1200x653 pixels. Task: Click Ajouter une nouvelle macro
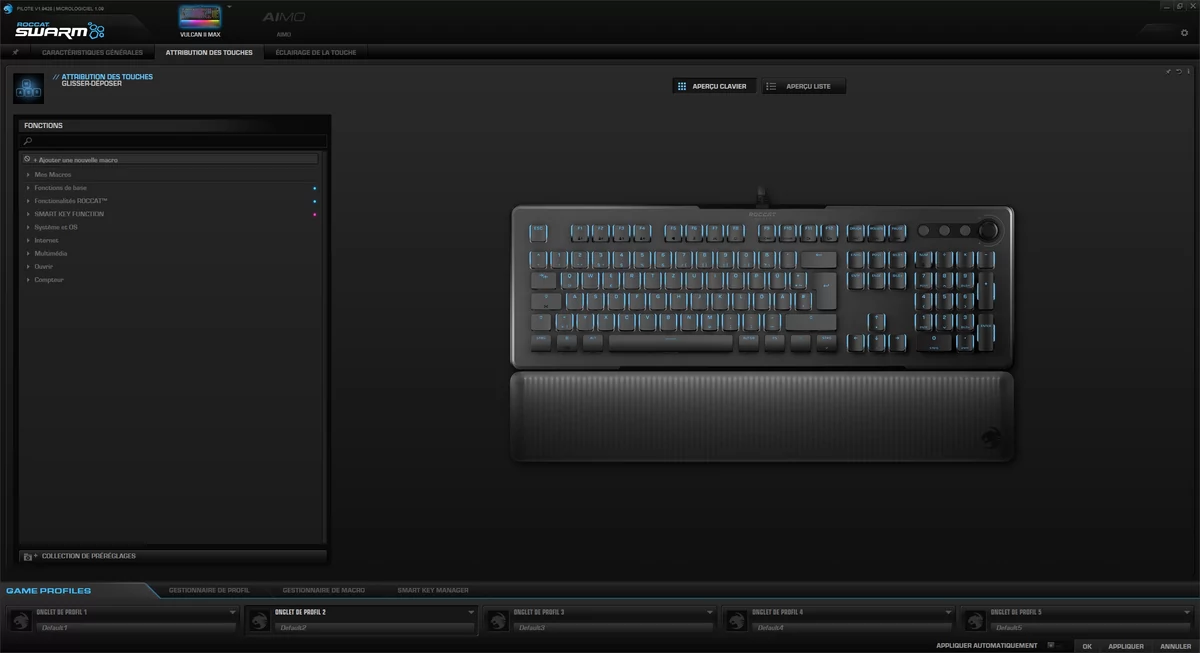click(x=170, y=159)
